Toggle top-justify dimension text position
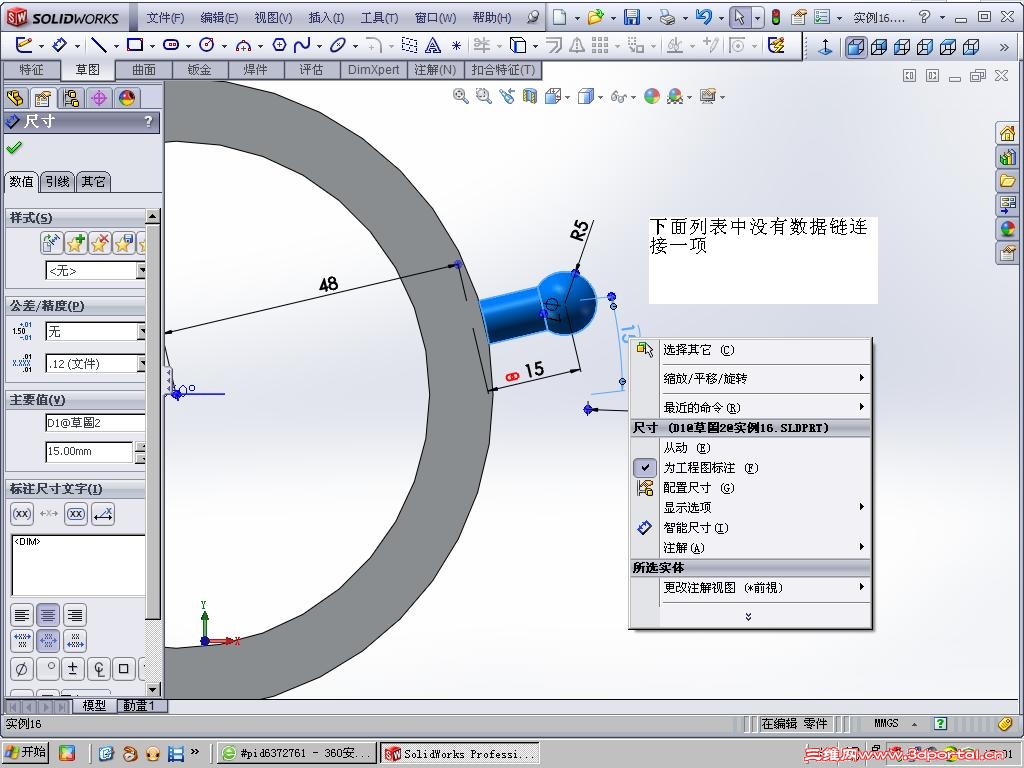The width and height of the screenshot is (1024, 768). tap(22, 641)
